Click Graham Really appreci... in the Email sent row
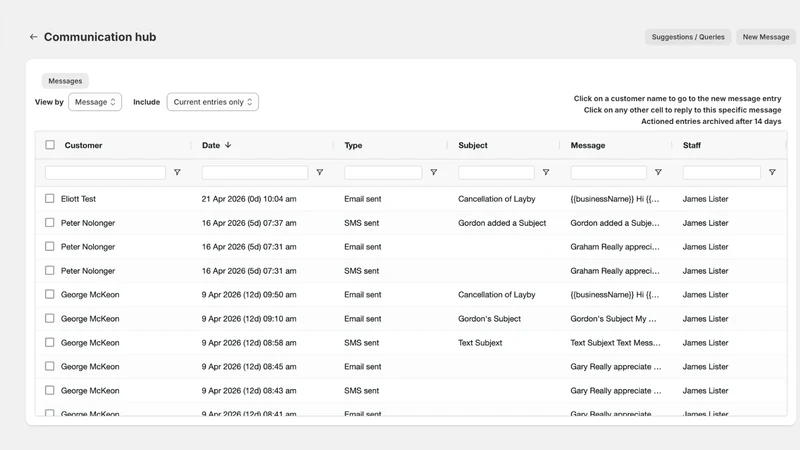Viewport: 800px width, 450px height. pos(615,247)
